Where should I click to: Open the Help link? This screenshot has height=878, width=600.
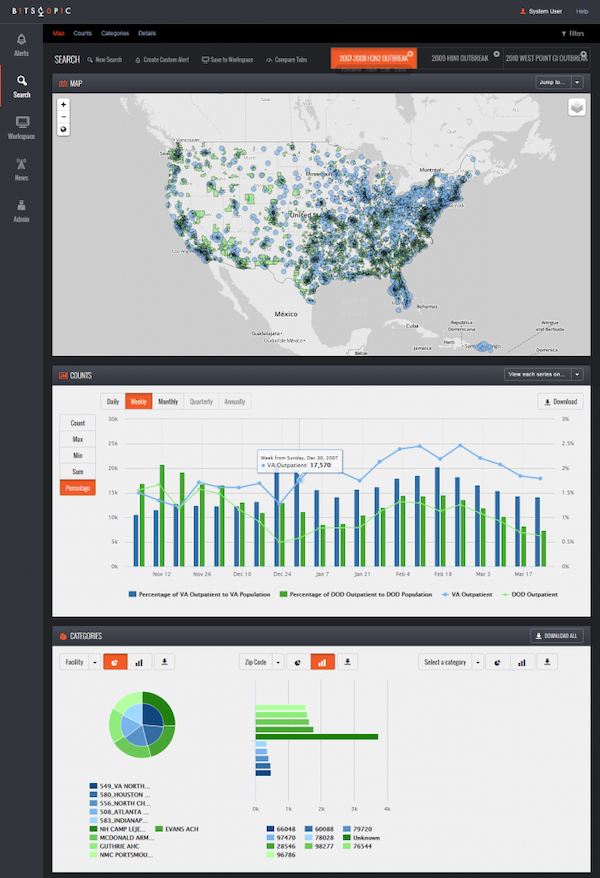coord(582,11)
